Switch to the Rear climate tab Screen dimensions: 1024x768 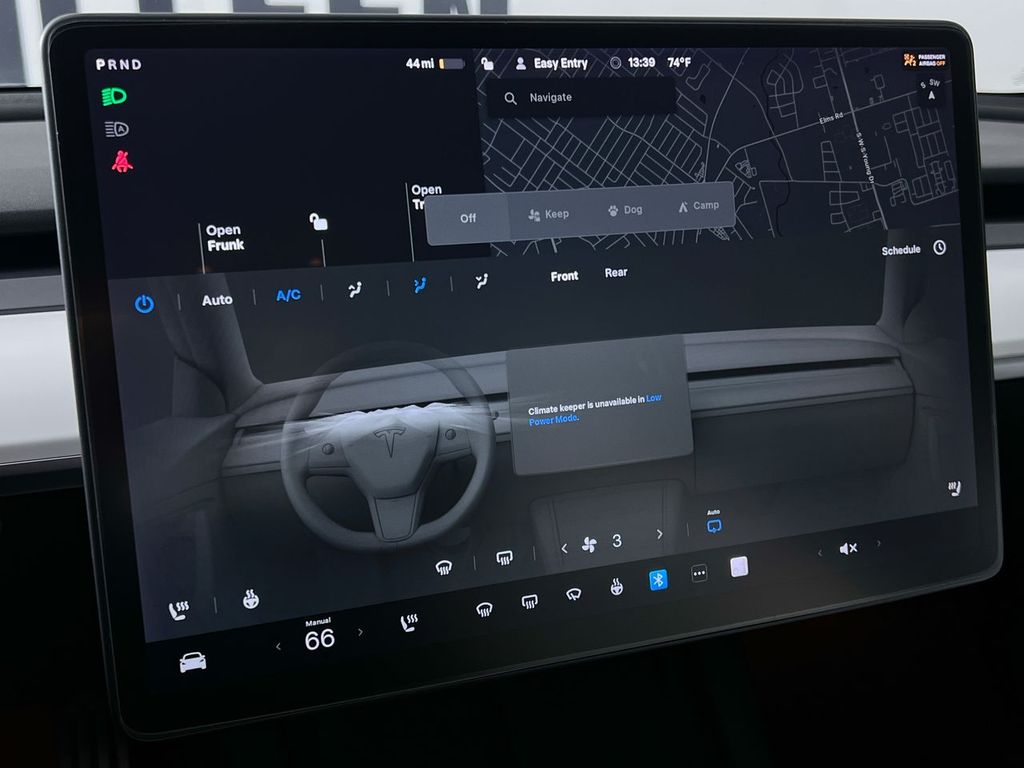pyautogui.click(x=616, y=272)
